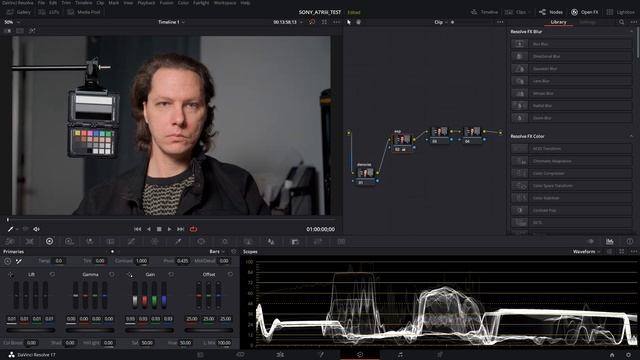Stop playback in viewer transport
Viewport: 640px width, 360px height.
159,229
